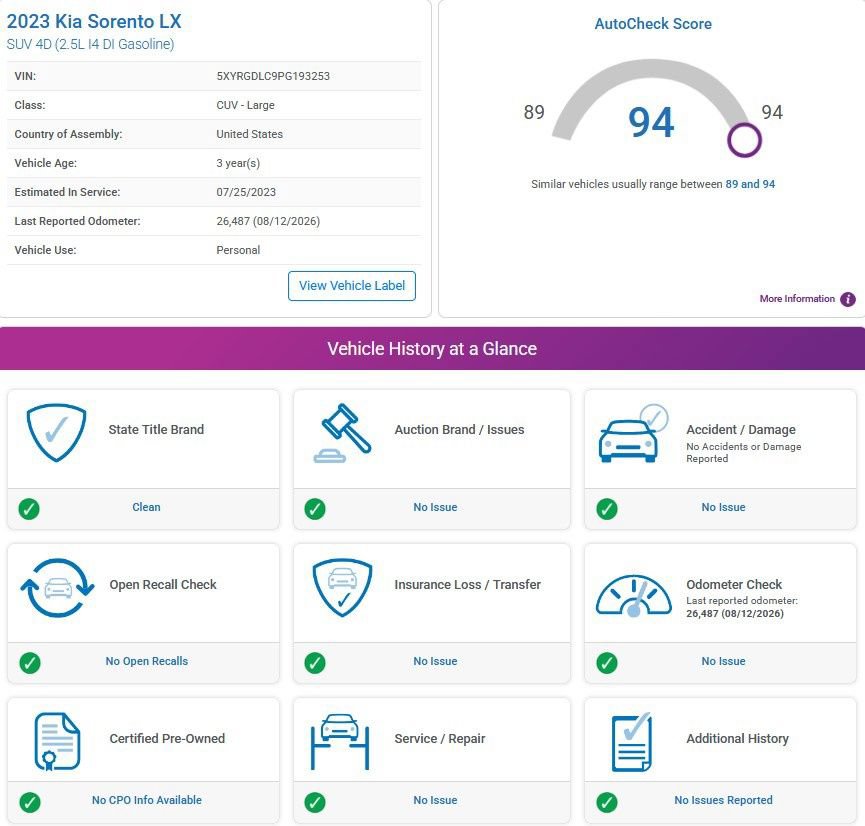Click the SUV 4D (2.5L I4 DI Gasoline) subtitle
The height and width of the screenshot is (826, 865).
point(90,44)
